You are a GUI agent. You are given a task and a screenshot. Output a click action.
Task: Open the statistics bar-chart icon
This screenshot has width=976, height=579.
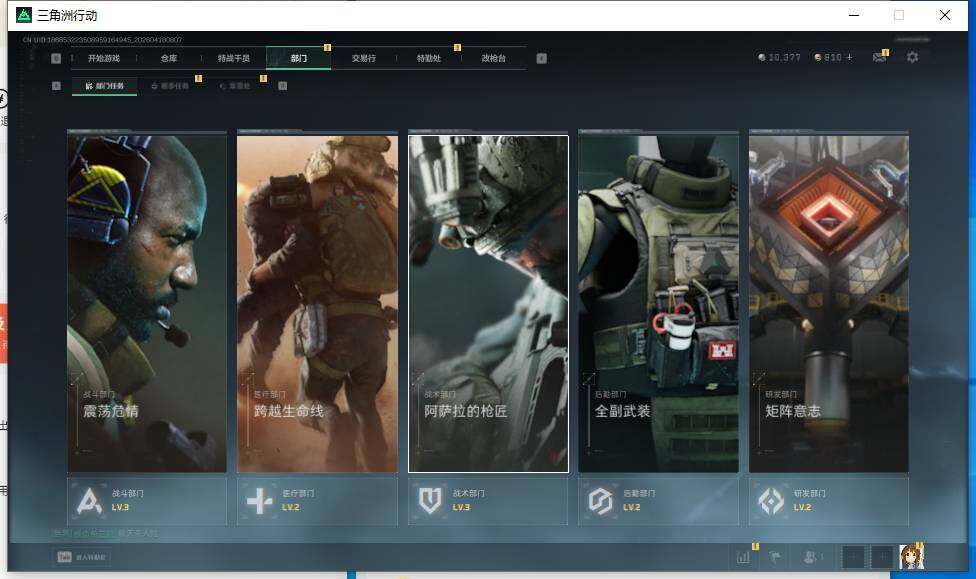743,557
